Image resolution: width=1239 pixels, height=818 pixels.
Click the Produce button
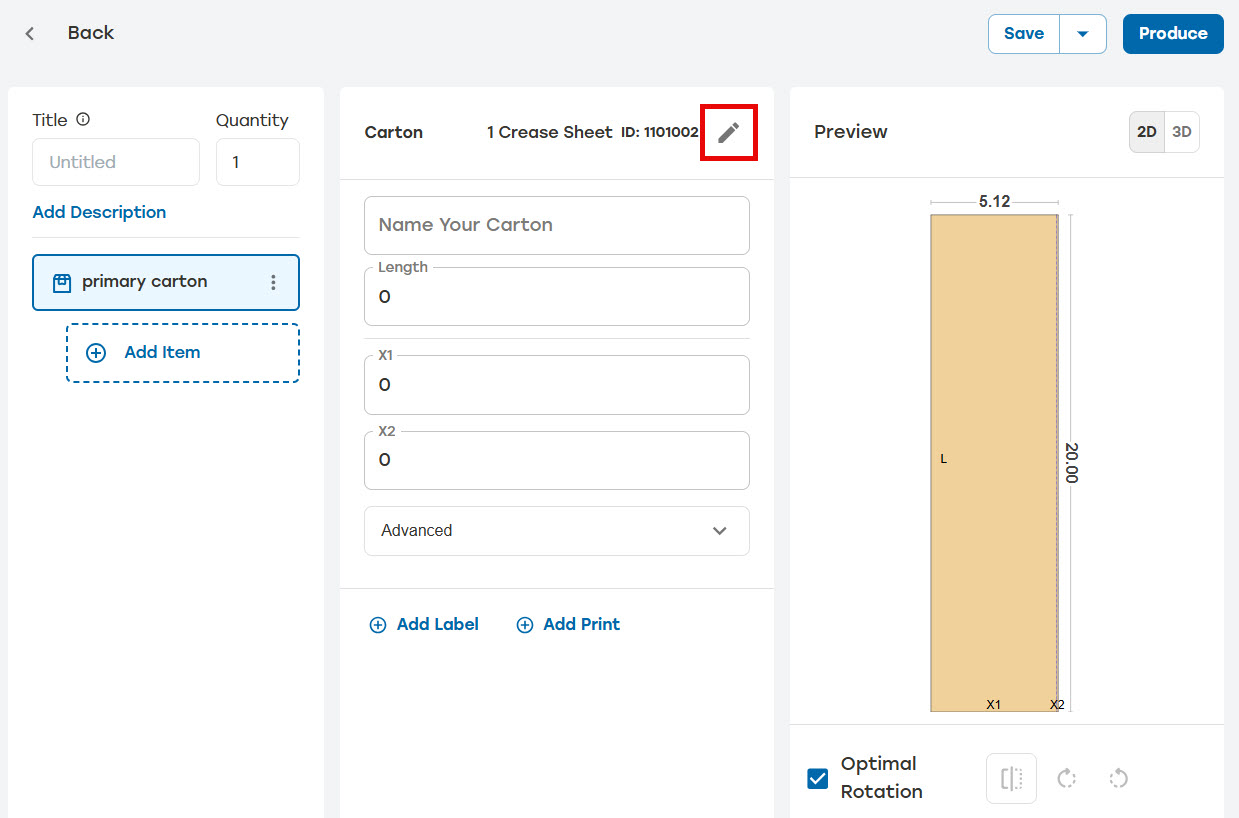[x=1173, y=34]
